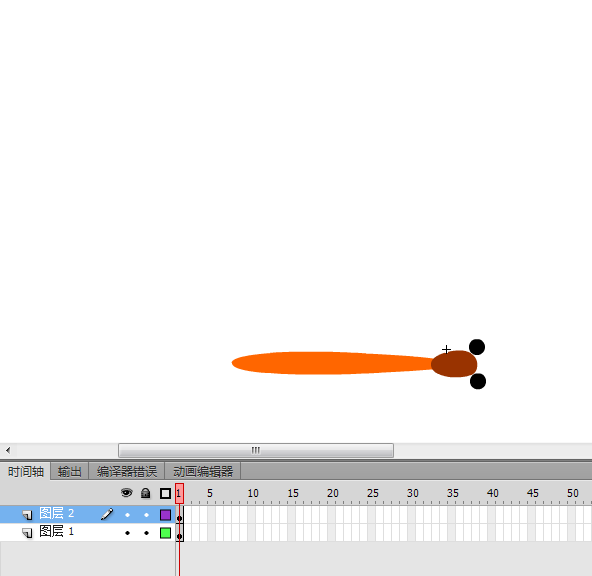This screenshot has width=592, height=576.
Task: Click the outline square icon in the timeline header
Action: [x=165, y=493]
